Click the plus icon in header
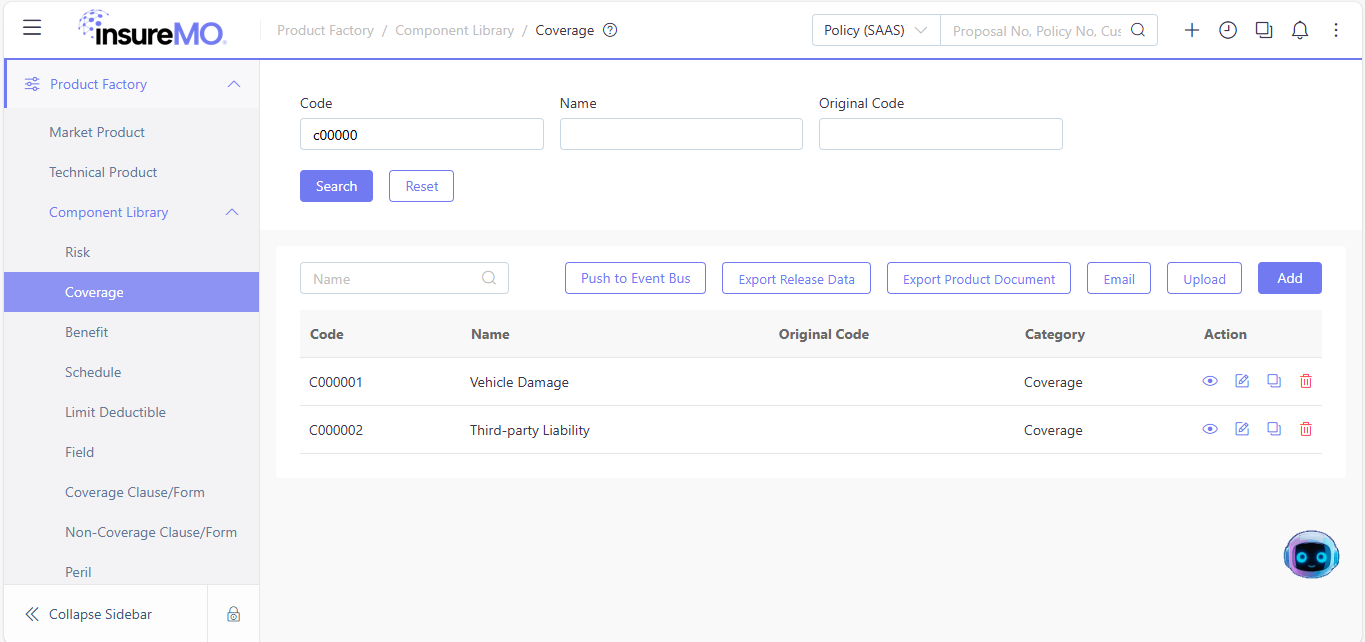1365x642 pixels. pos(1192,30)
